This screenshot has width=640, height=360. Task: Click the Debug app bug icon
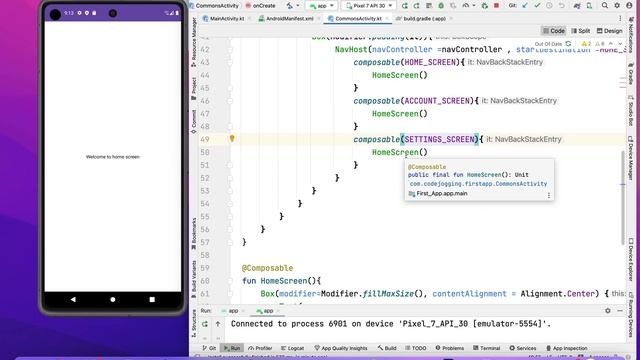(x=441, y=6)
